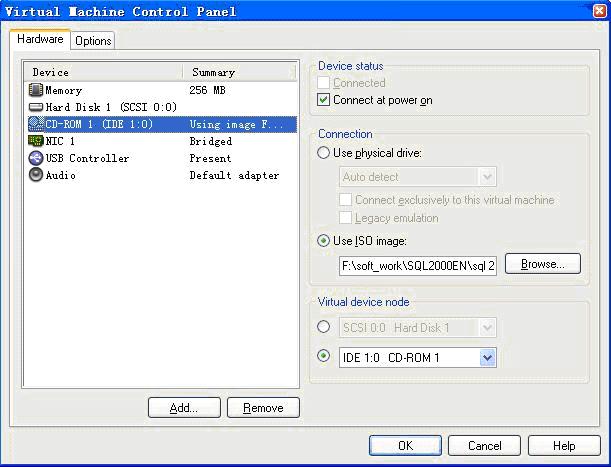
Task: Select the USB Controller icon
Action: point(36,158)
